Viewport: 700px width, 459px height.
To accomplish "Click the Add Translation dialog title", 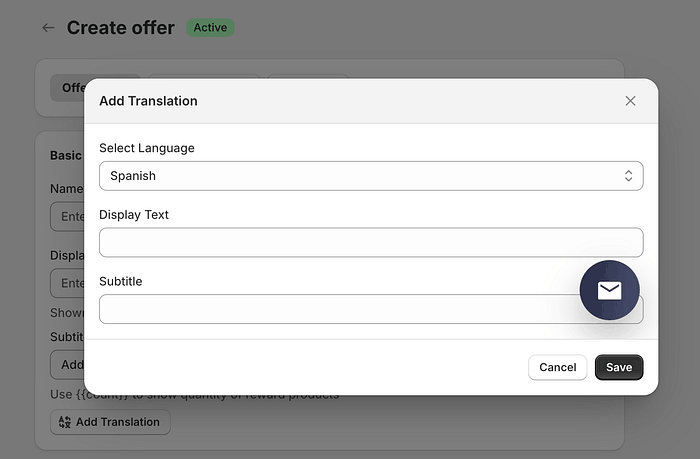I will pos(148,101).
